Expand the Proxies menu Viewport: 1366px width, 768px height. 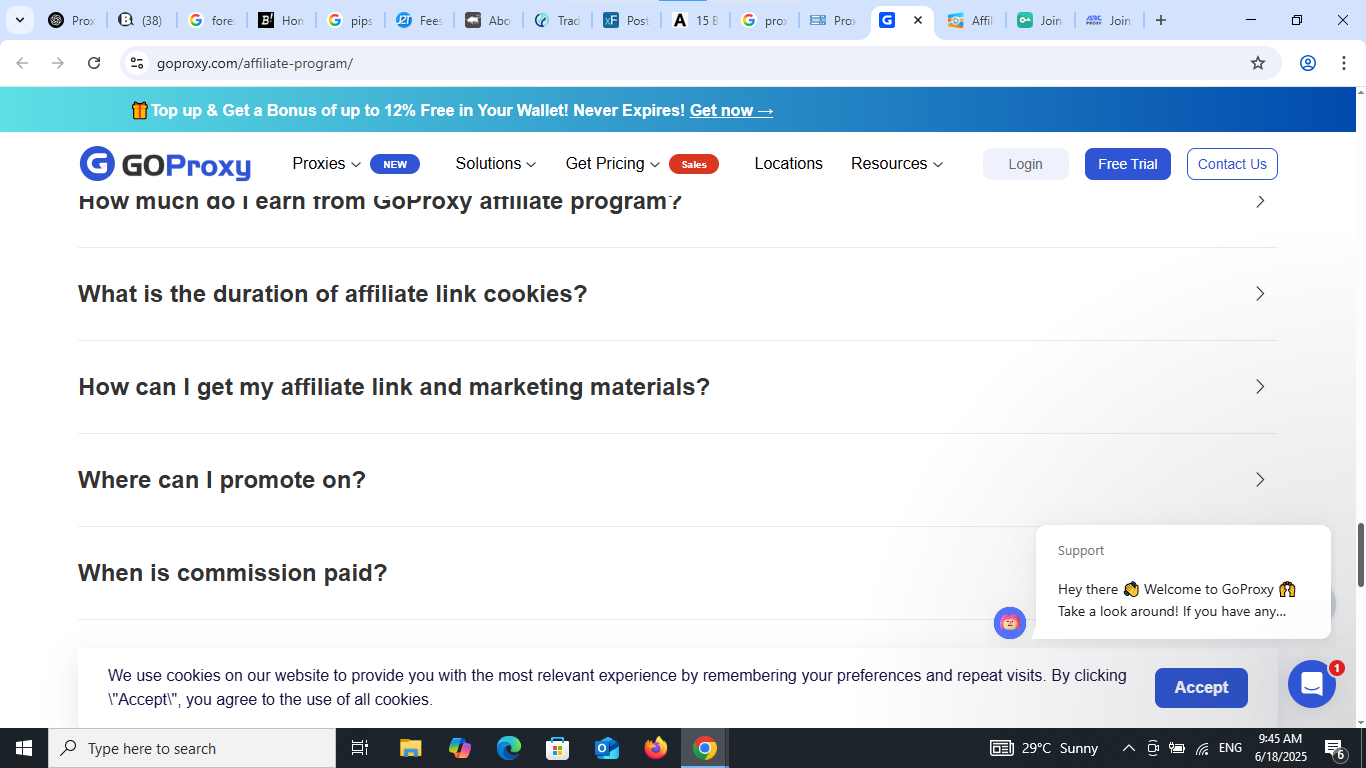click(327, 164)
